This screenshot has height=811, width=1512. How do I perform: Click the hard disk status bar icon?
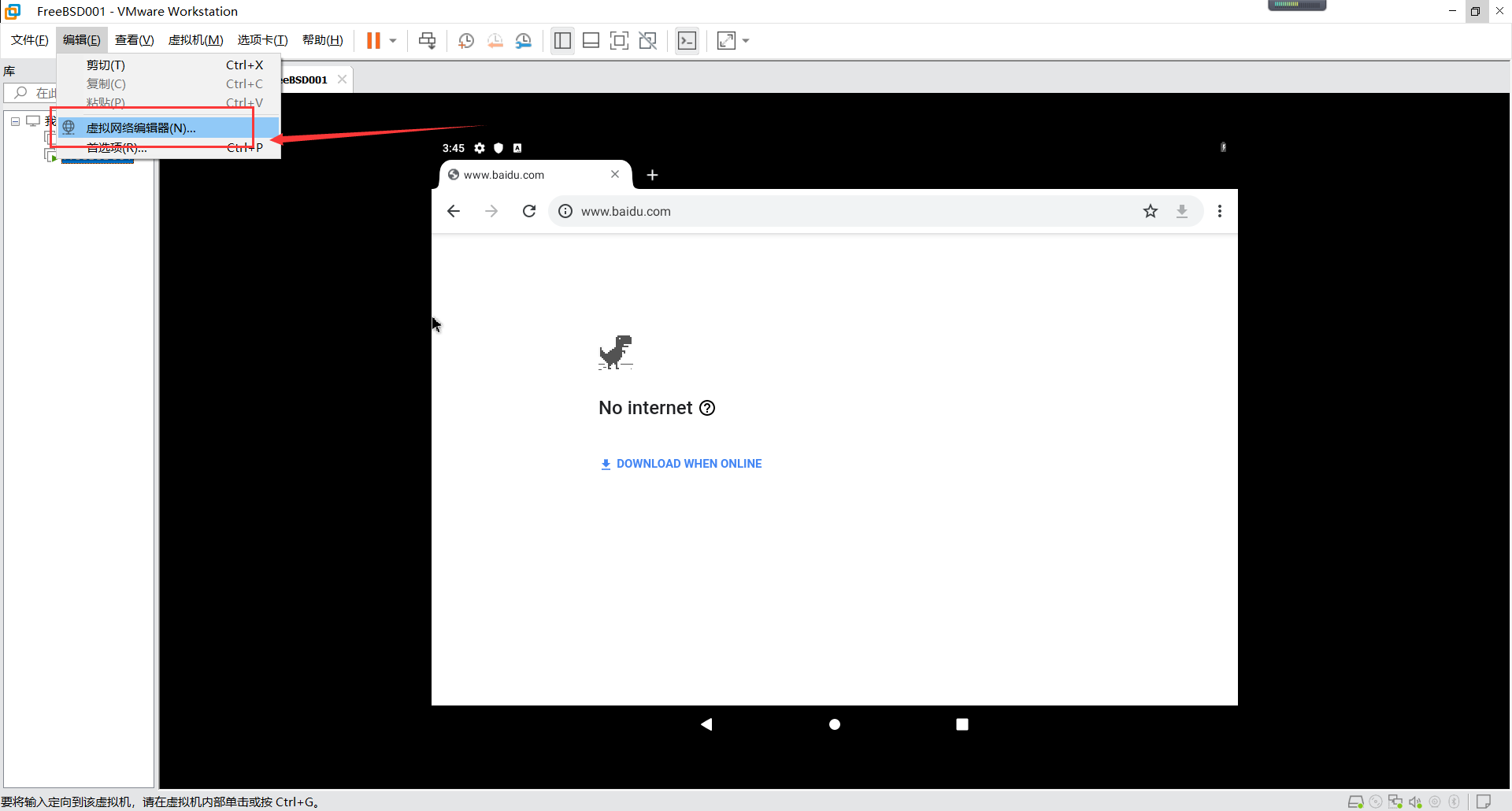(1355, 802)
